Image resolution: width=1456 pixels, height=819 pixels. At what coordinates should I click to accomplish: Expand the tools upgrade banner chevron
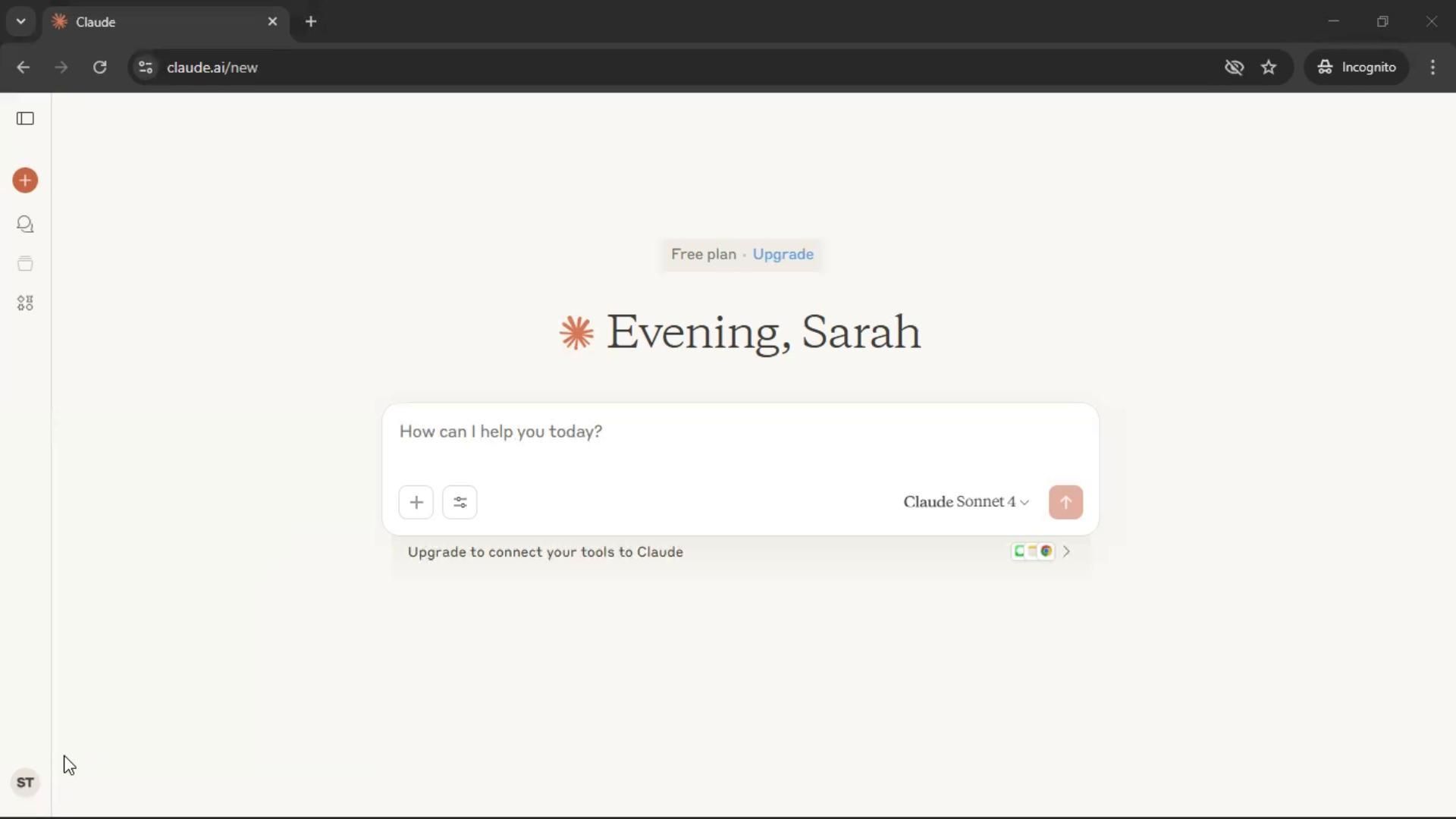tap(1066, 551)
